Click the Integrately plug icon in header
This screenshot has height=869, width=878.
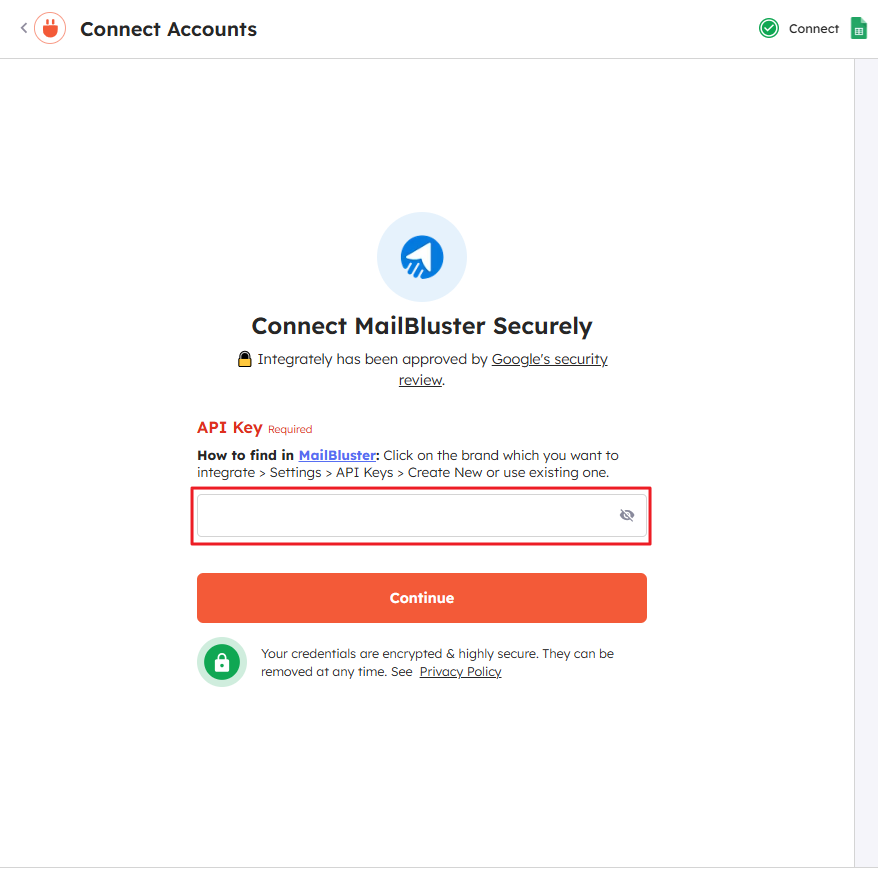(49, 27)
